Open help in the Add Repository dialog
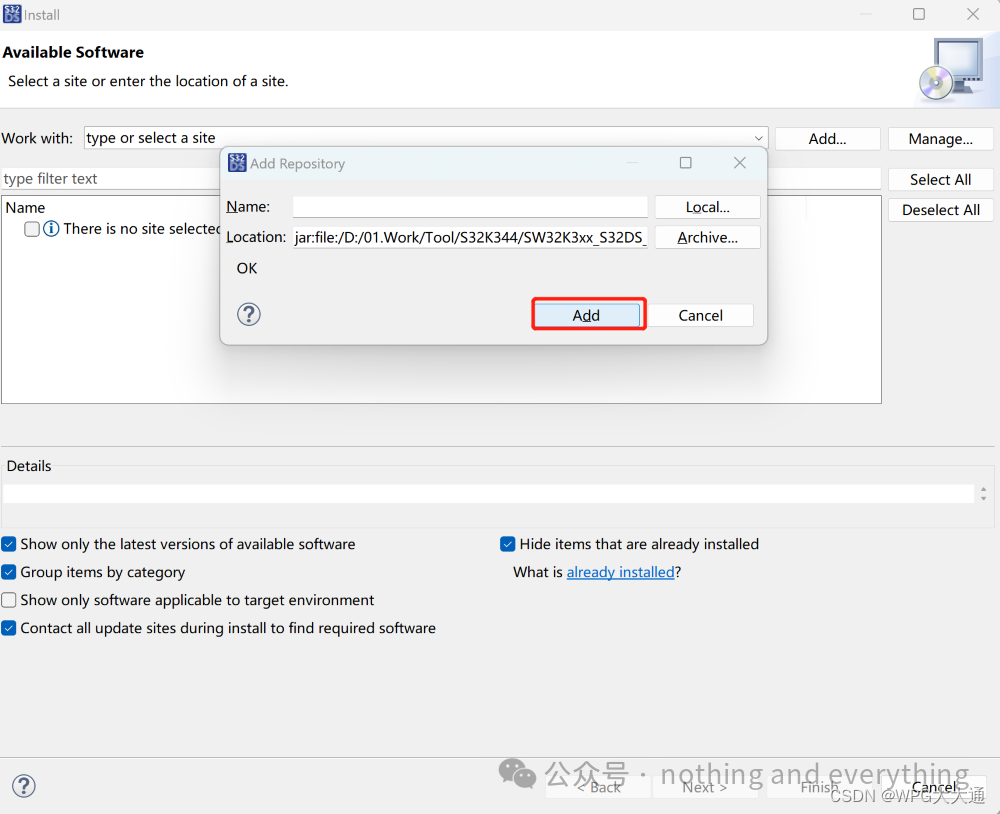 click(x=249, y=314)
